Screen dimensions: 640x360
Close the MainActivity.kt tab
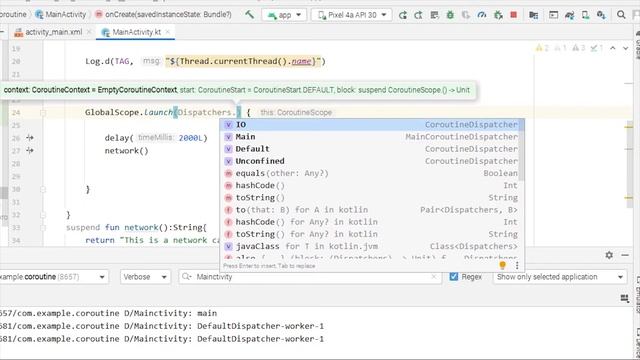167,32
